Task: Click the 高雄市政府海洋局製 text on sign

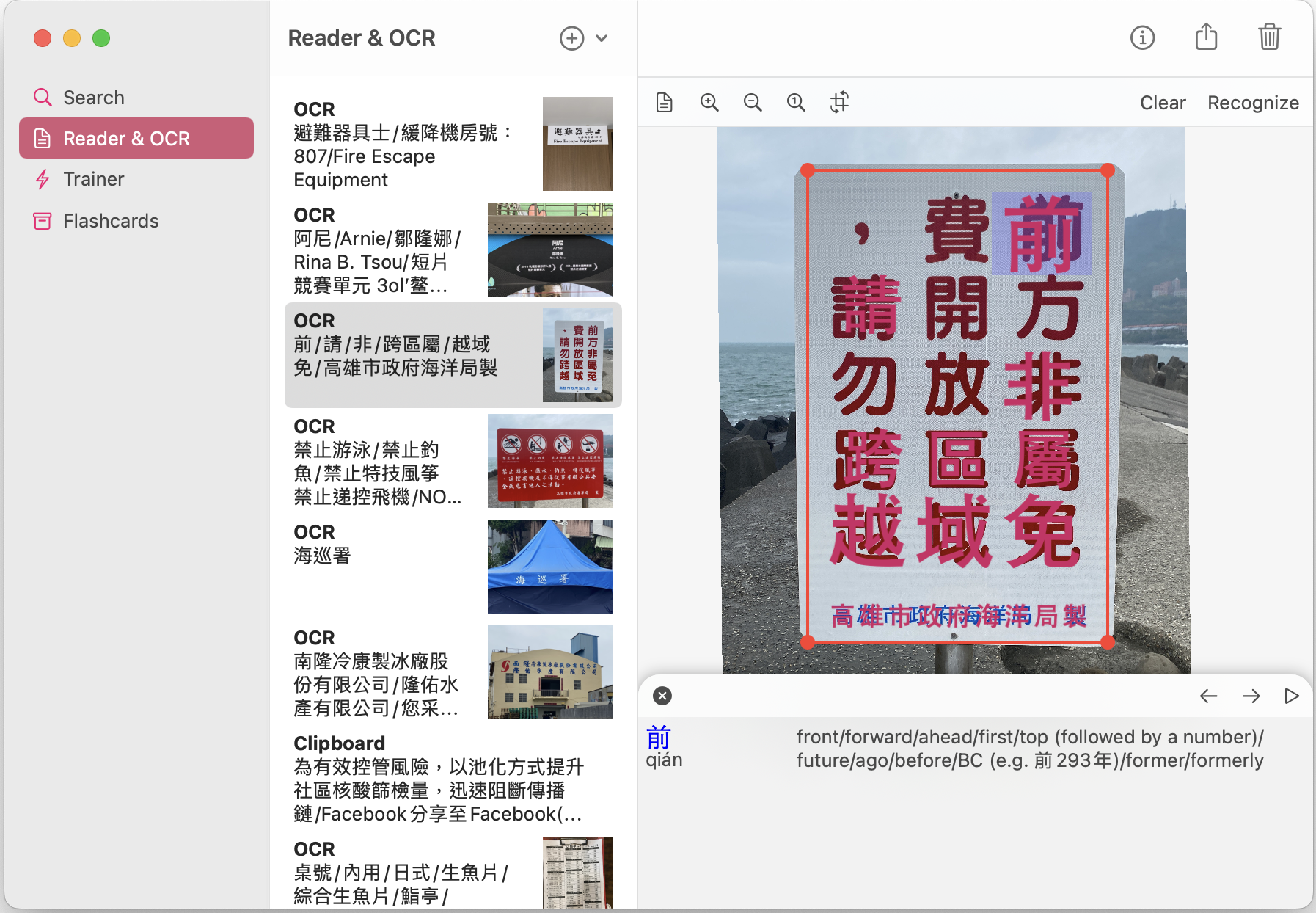Action: click(959, 616)
